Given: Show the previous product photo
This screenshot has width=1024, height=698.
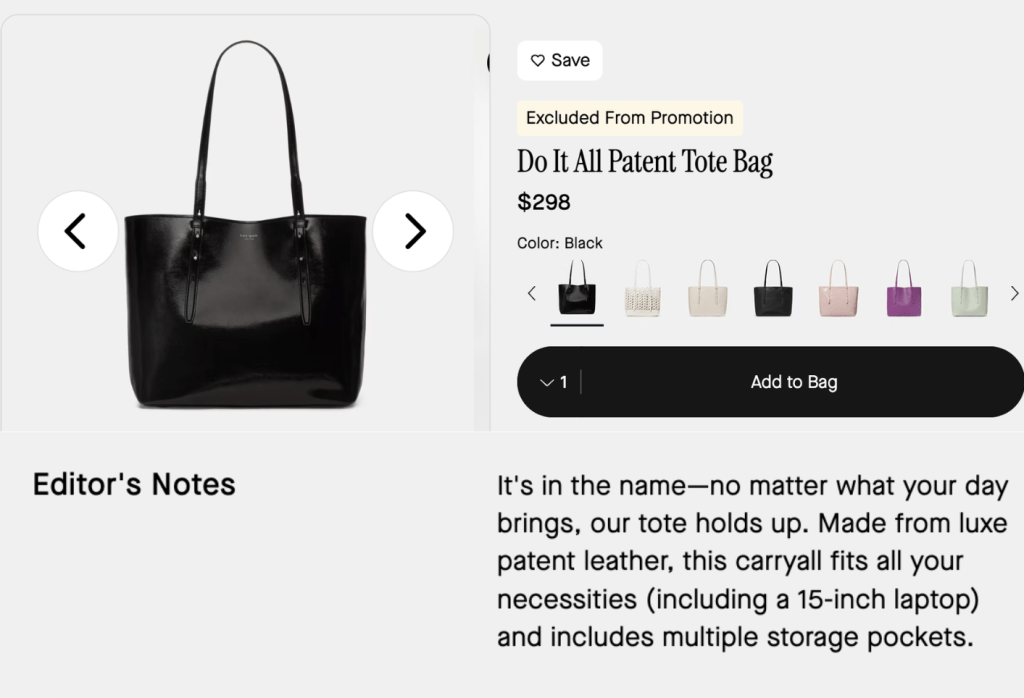Looking at the screenshot, I should point(77,231).
